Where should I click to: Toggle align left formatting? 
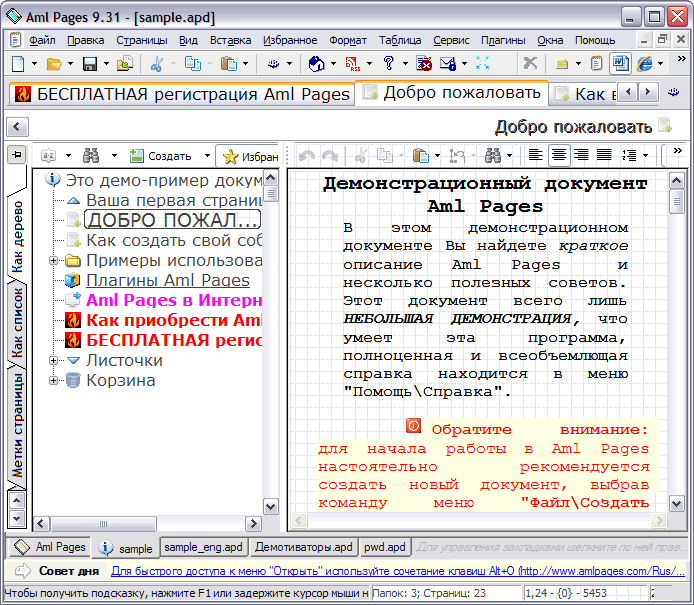point(536,155)
